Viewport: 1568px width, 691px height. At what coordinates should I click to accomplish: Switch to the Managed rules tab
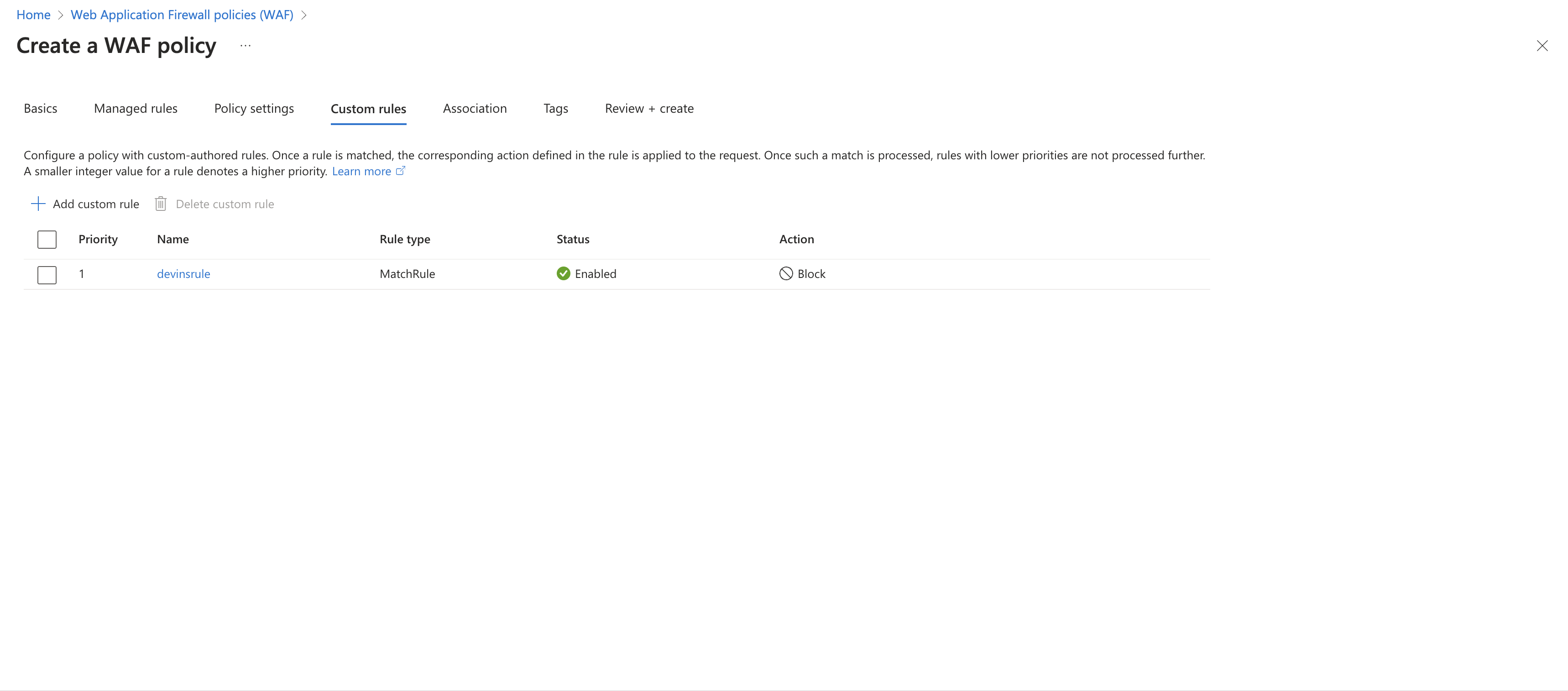pos(135,108)
